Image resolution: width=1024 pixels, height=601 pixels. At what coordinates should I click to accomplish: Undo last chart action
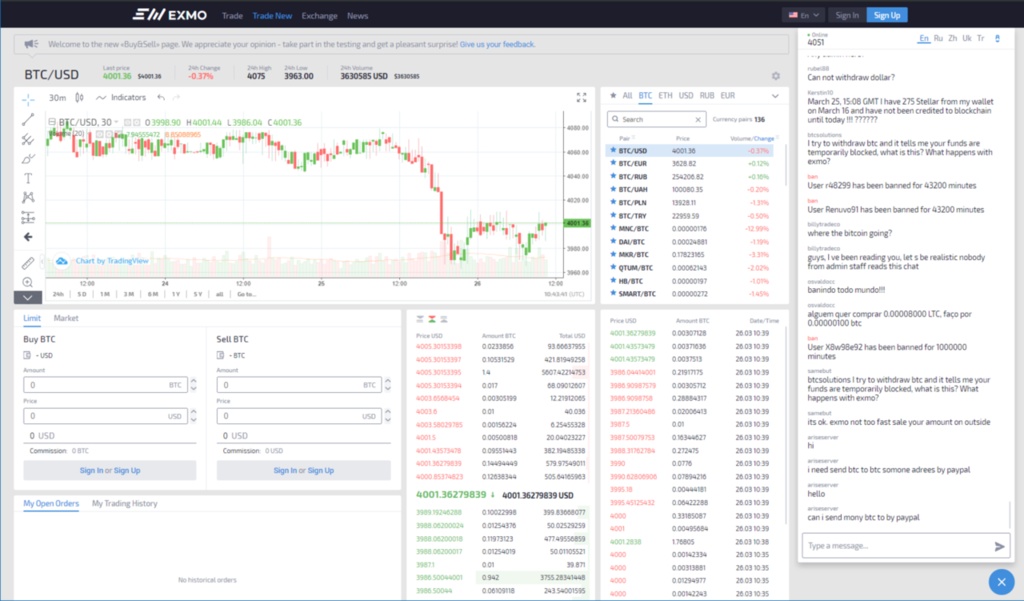pos(161,97)
